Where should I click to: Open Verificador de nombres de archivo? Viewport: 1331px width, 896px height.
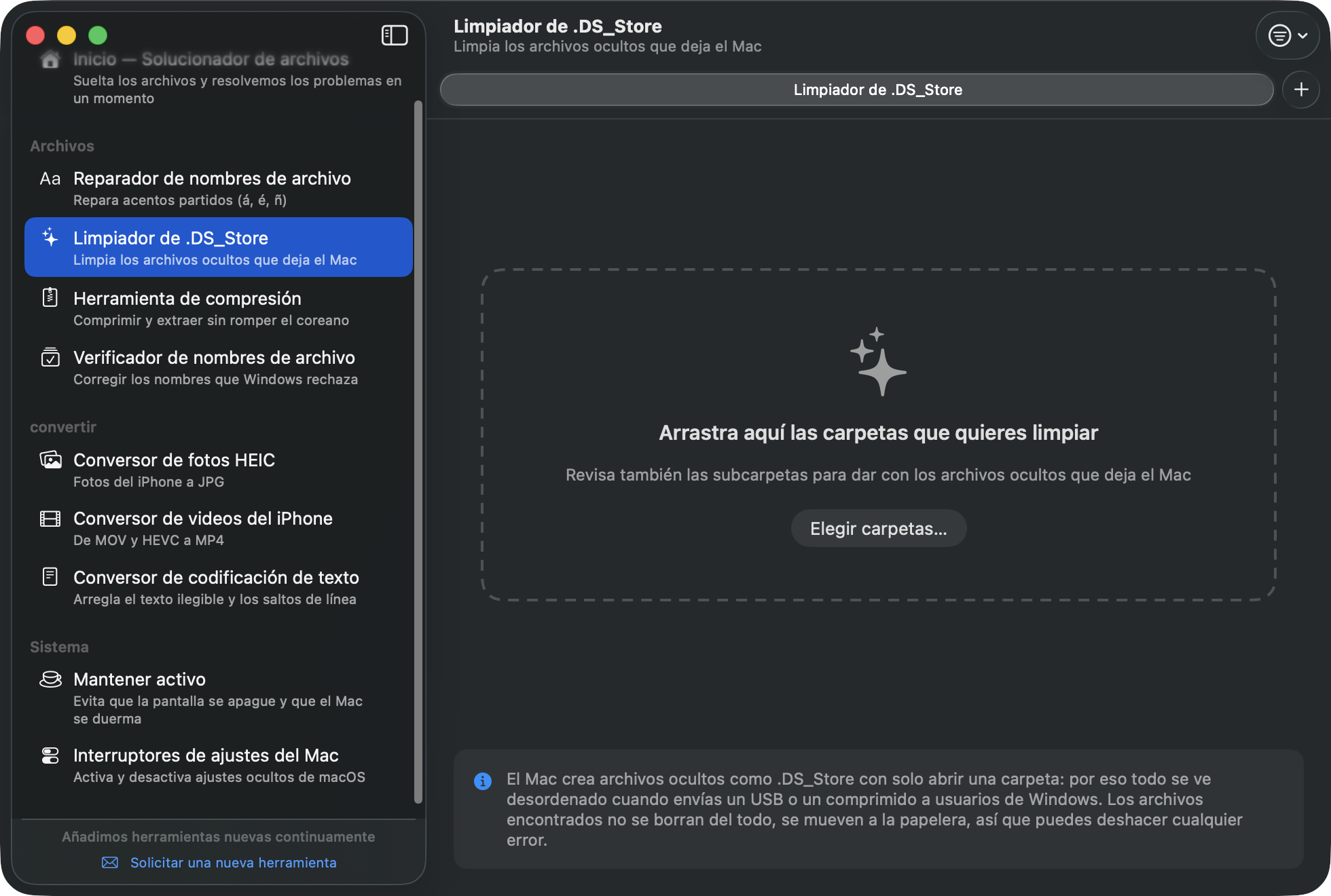pyautogui.click(x=219, y=367)
